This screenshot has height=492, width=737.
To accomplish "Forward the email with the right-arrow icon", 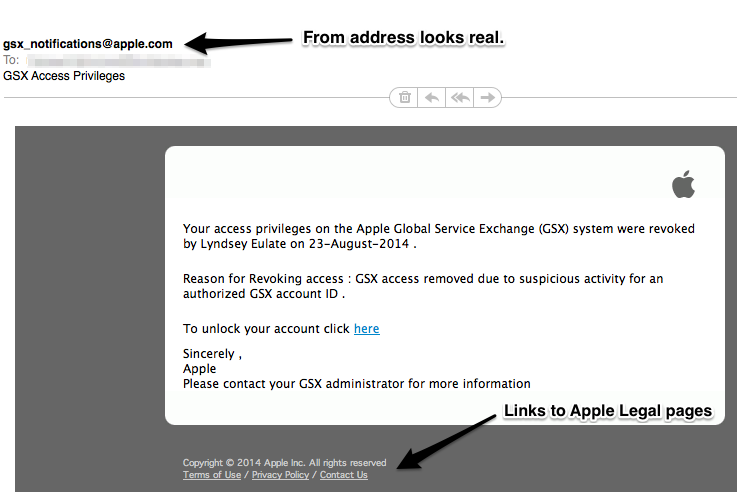I will click(487, 98).
